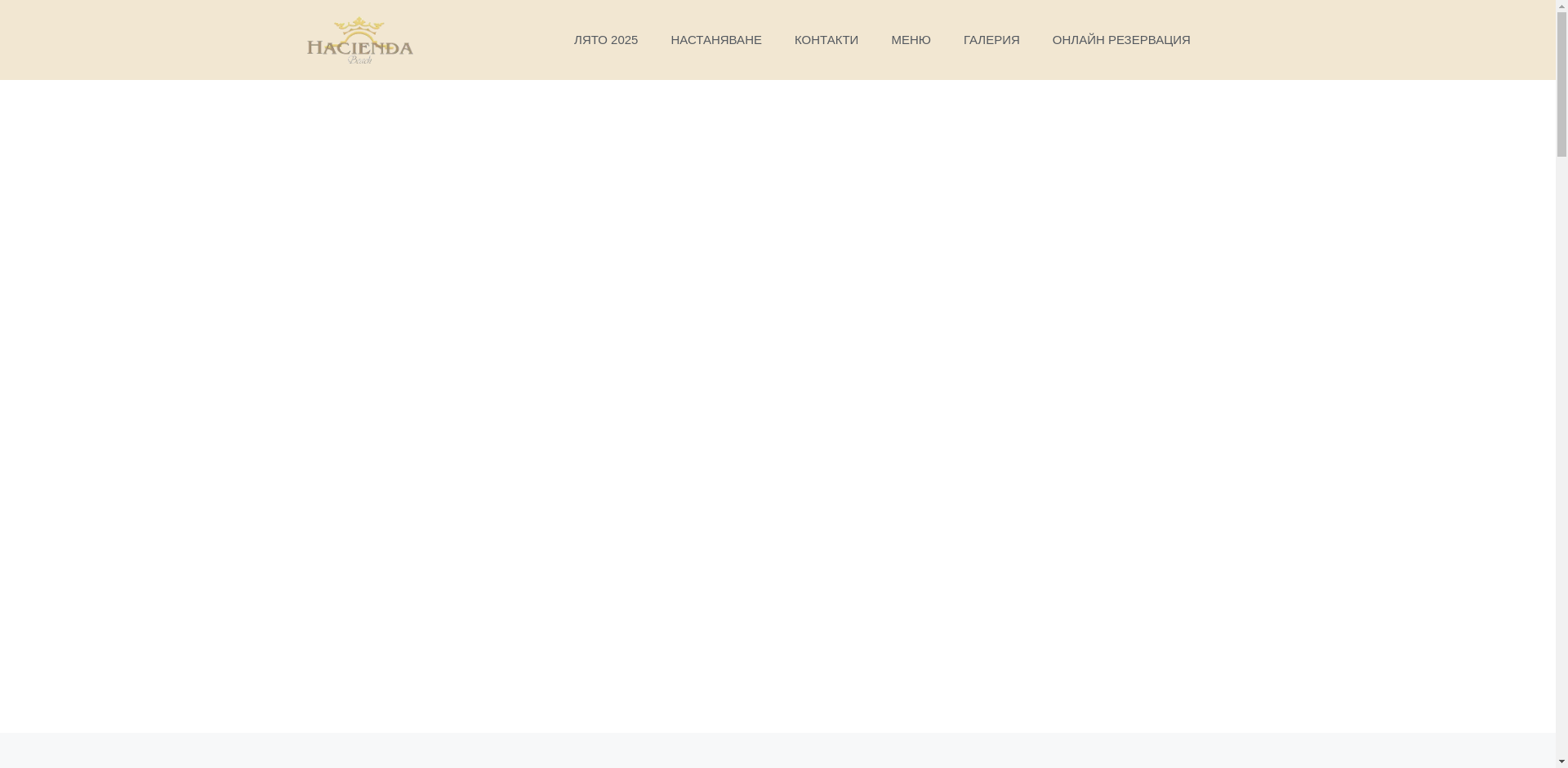This screenshot has width=1568, height=768.
Task: Open ОНЛАЙН РЕЗЕРВАЦИЯ booking link
Action: click(1120, 40)
